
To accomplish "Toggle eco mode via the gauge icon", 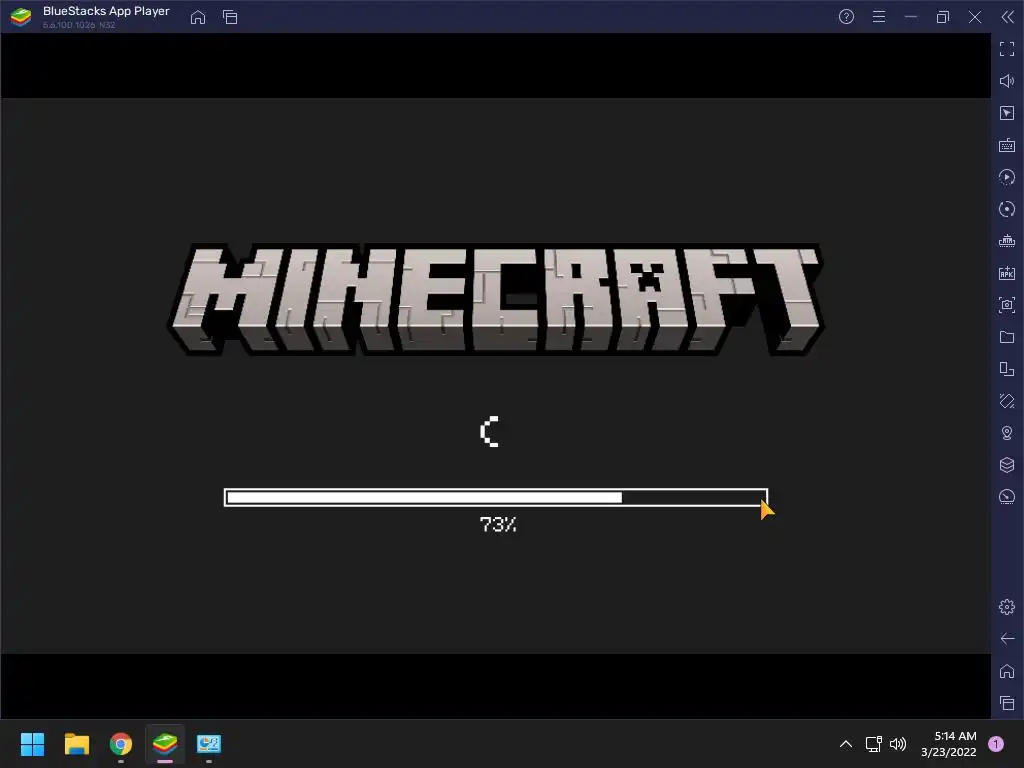I will pyautogui.click(x=1006, y=497).
